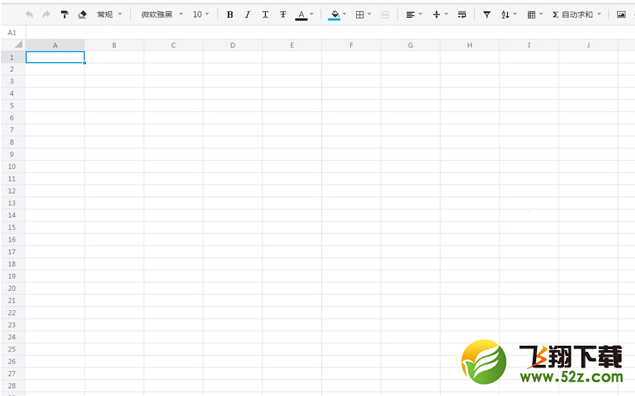This screenshot has width=635, height=396.
Task: Toggle italic text formatting
Action: click(247, 15)
